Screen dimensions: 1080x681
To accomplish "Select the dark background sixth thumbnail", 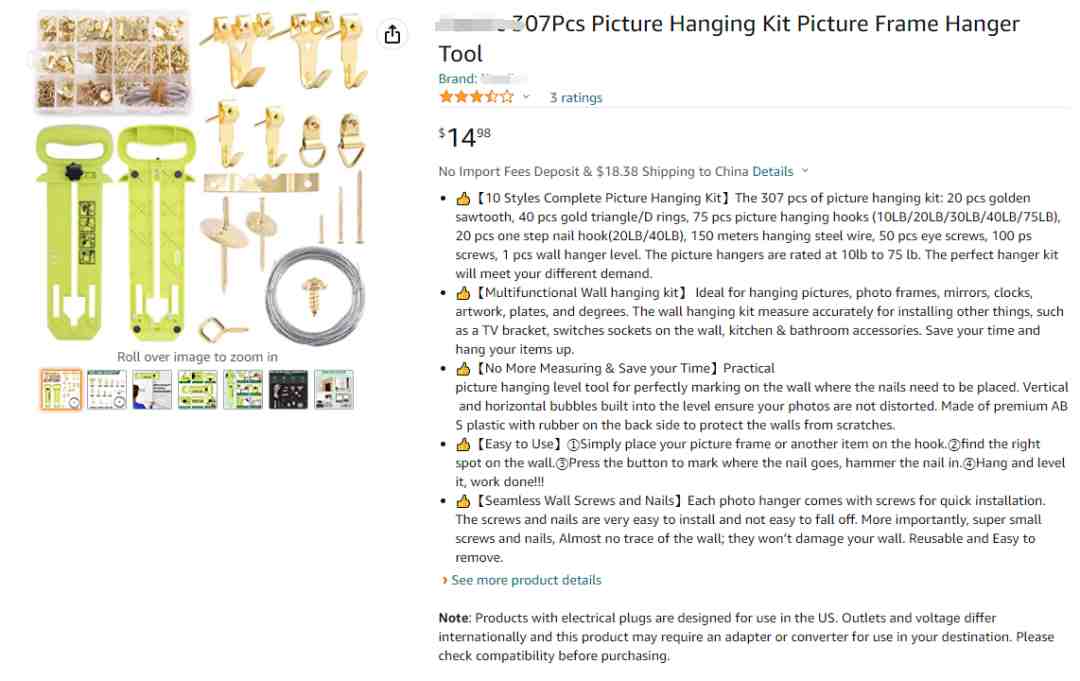I will 288,389.
